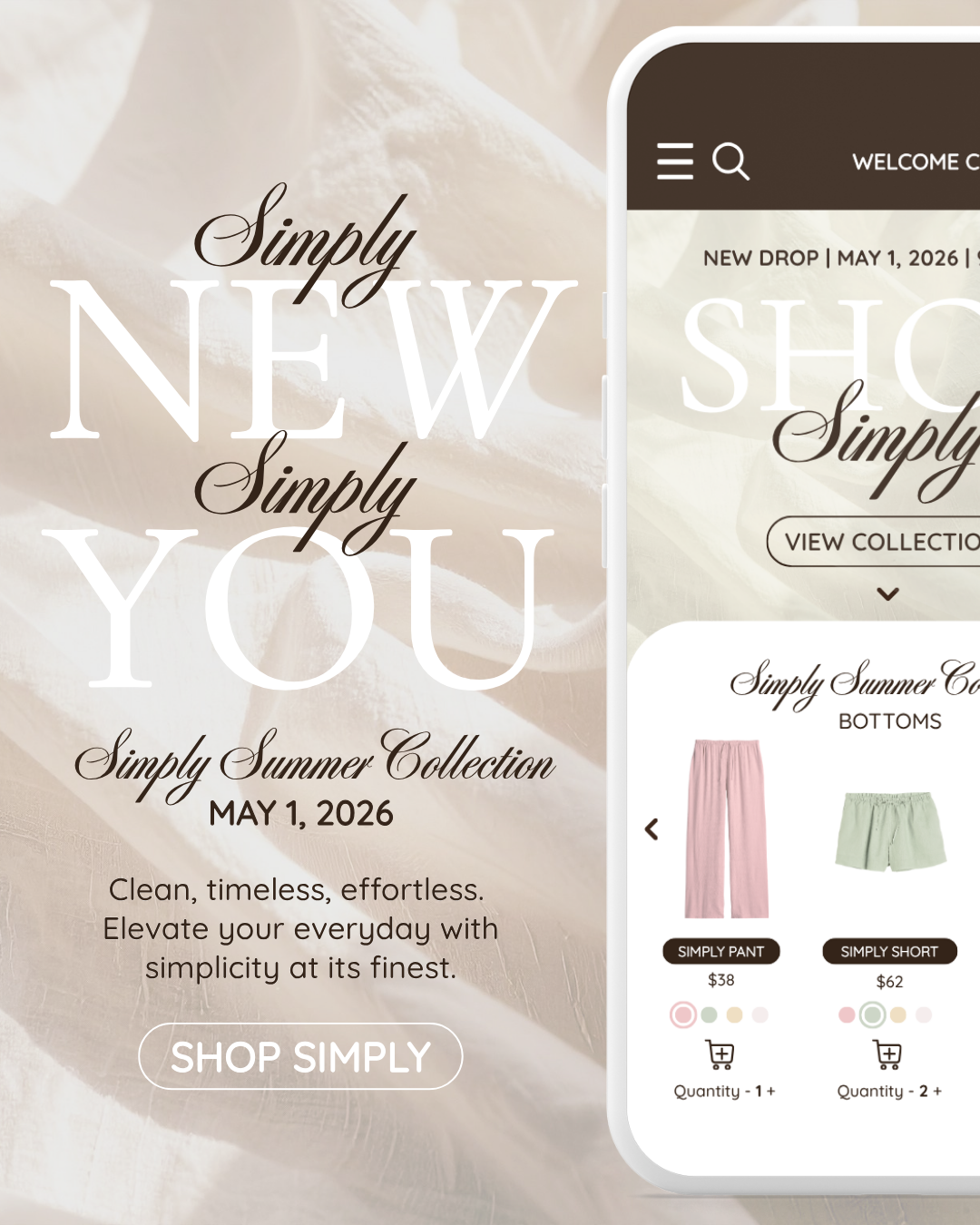The height and width of the screenshot is (1225, 980).
Task: Click the Simply Pant label
Action: coord(721,951)
